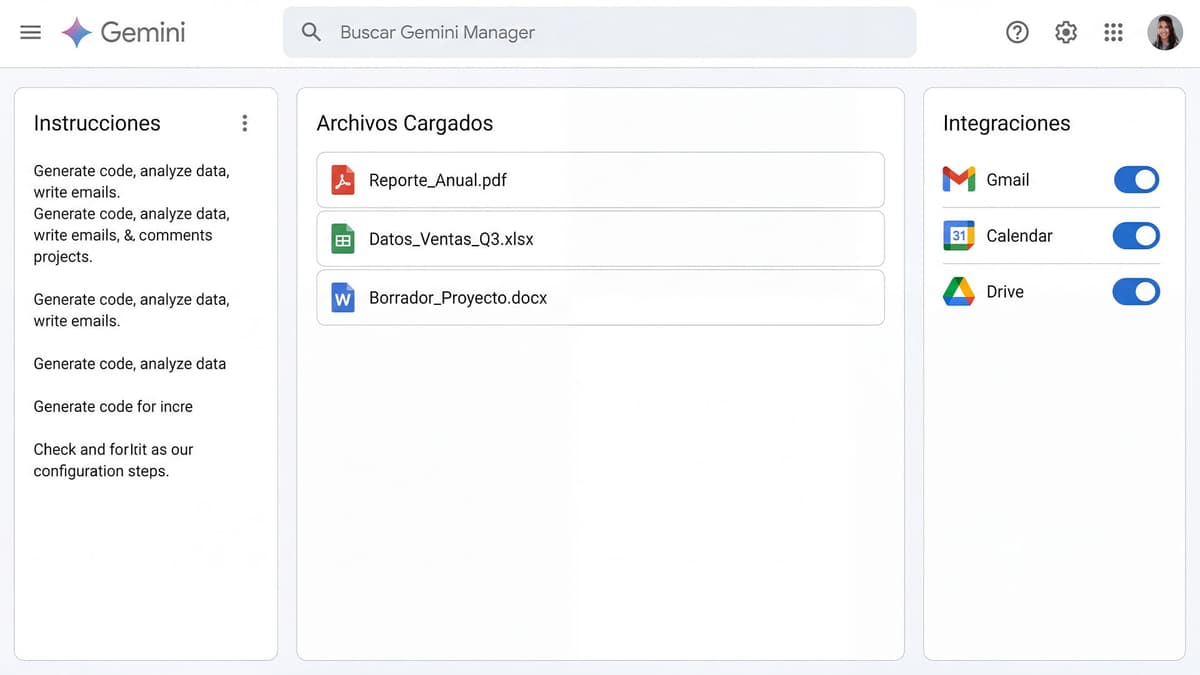Open the hamburger navigation menu
Screen dimensions: 1200x675
click(30, 31)
